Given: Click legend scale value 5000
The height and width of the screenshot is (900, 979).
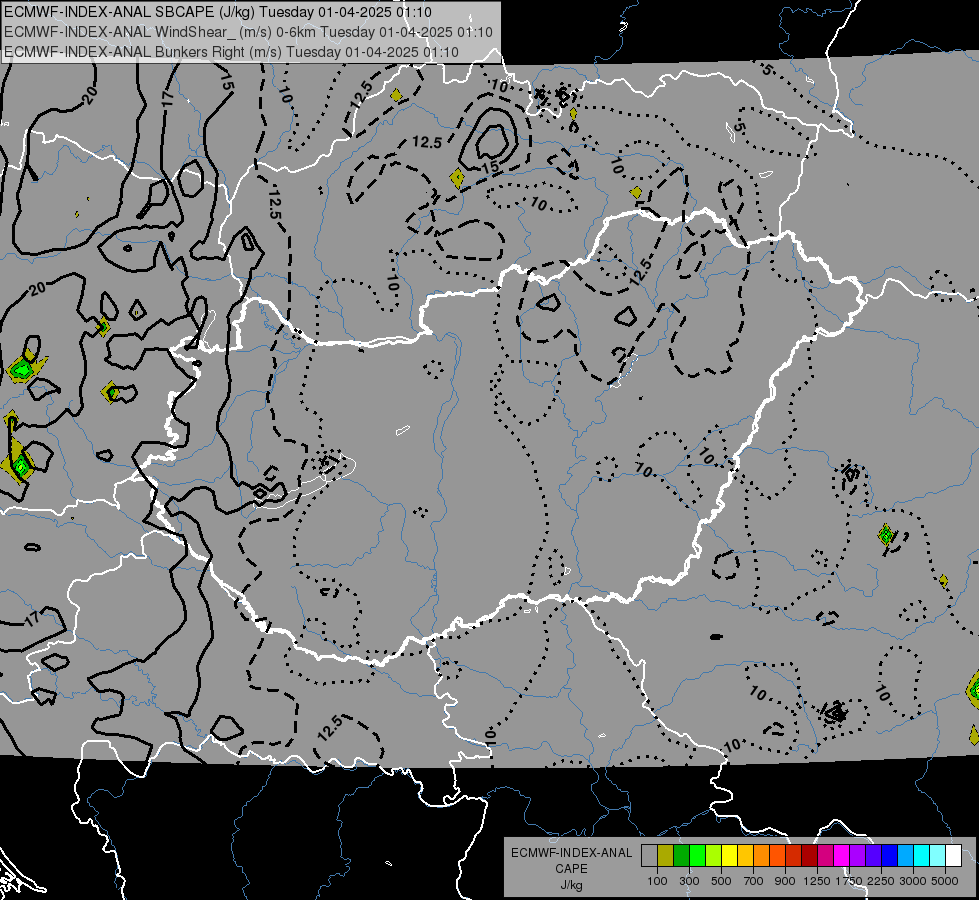Looking at the screenshot, I should pos(945,881).
